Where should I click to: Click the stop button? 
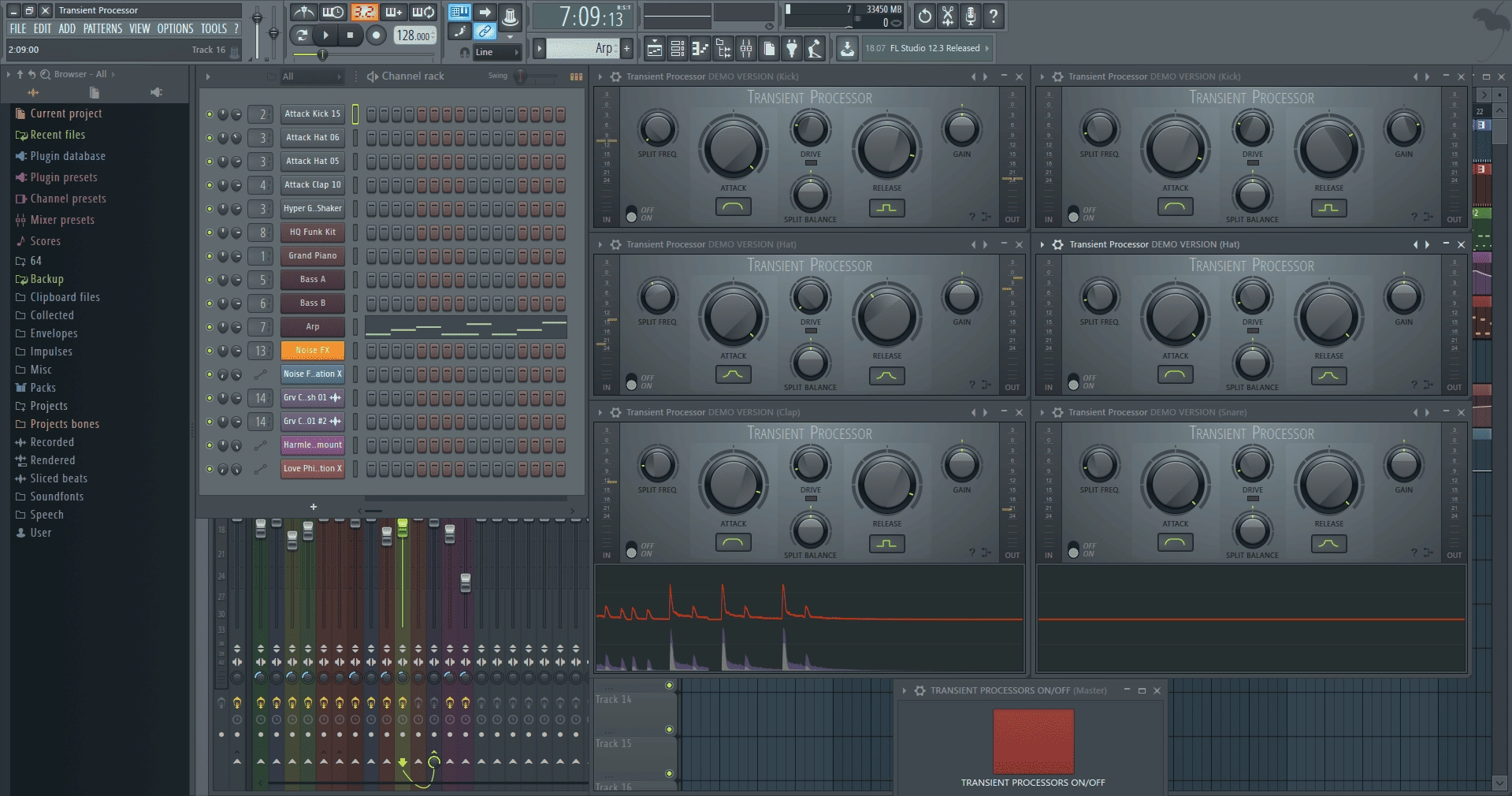click(350, 35)
